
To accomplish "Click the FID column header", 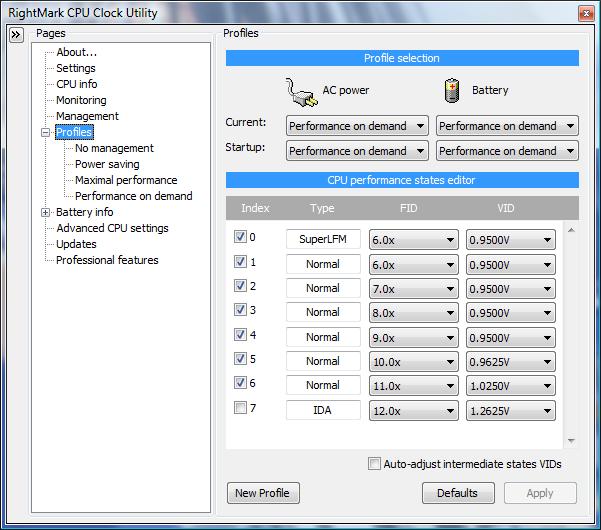I will [x=408, y=208].
